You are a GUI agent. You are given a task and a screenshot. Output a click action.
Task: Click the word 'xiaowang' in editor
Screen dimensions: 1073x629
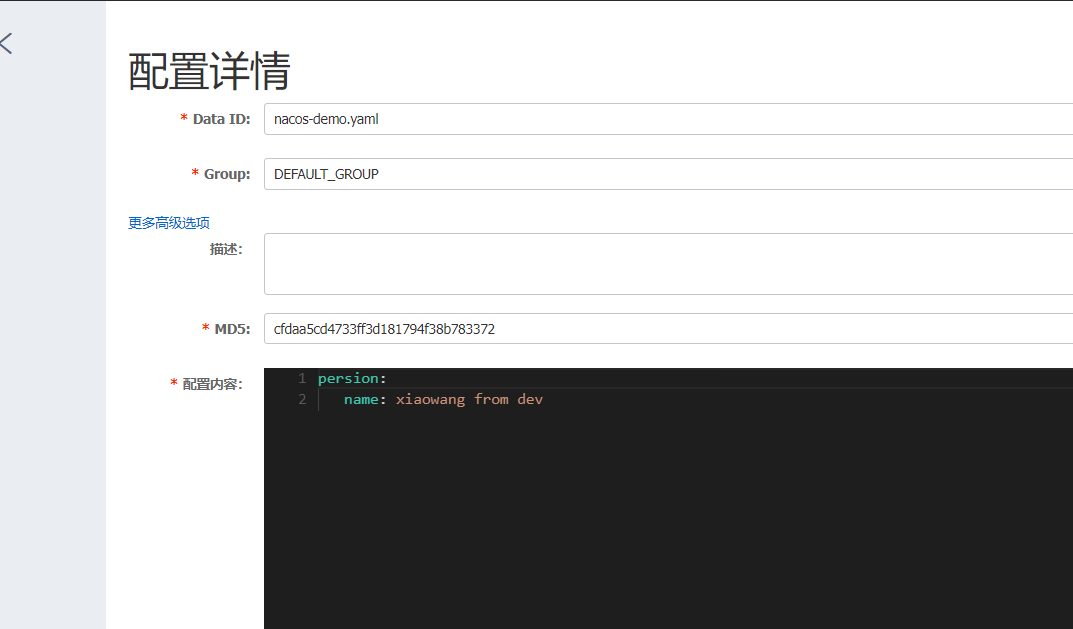430,400
